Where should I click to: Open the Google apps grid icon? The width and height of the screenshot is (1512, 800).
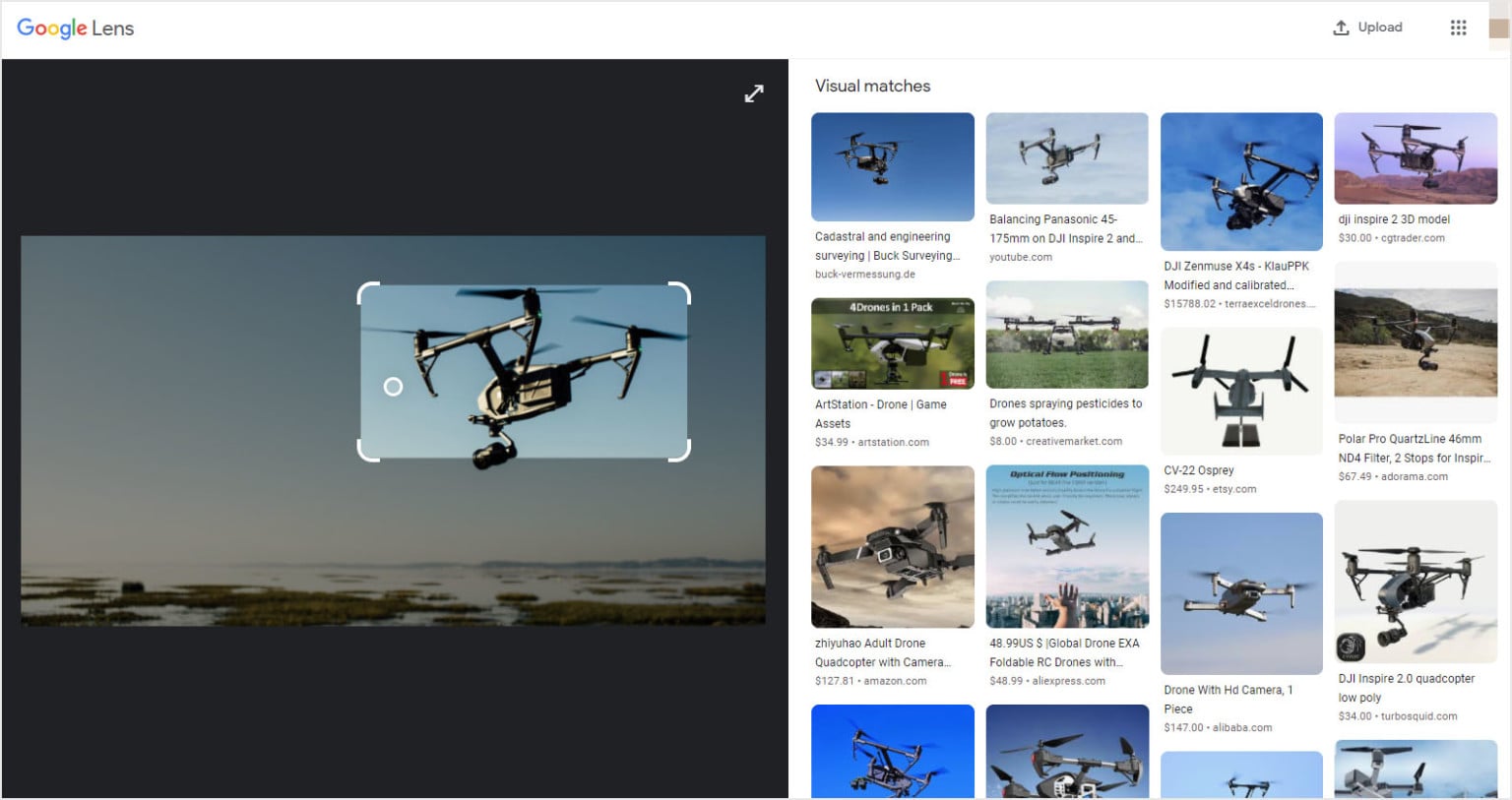(x=1458, y=27)
